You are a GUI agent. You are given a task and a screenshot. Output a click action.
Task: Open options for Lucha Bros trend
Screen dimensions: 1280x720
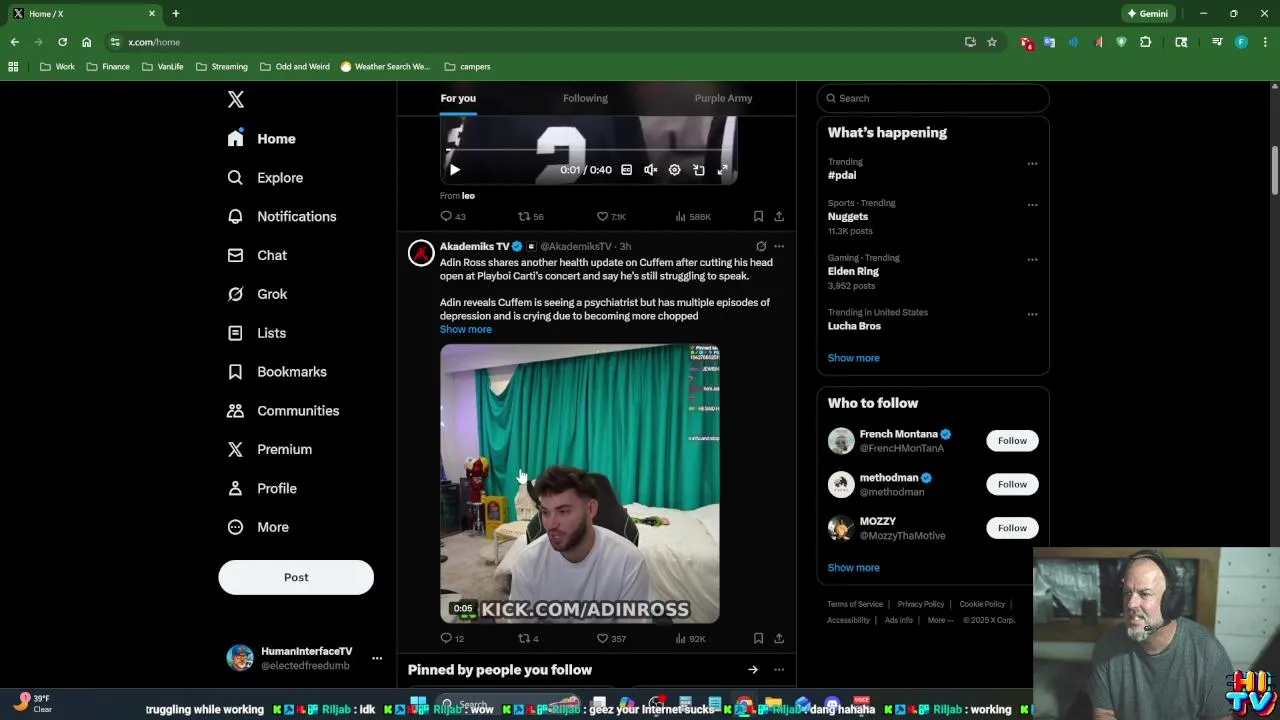(x=1032, y=314)
